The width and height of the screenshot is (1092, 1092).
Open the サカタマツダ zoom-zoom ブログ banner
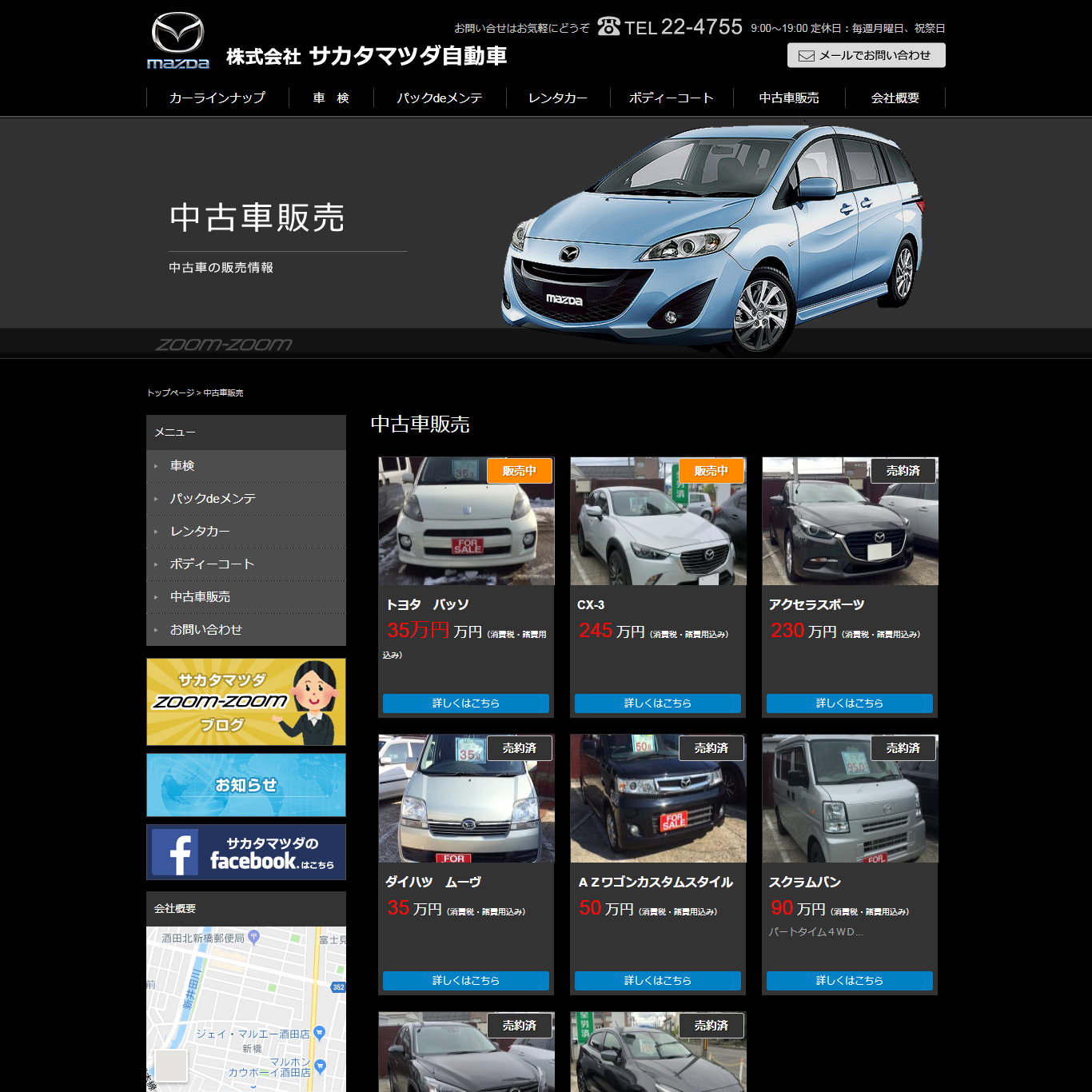246,702
